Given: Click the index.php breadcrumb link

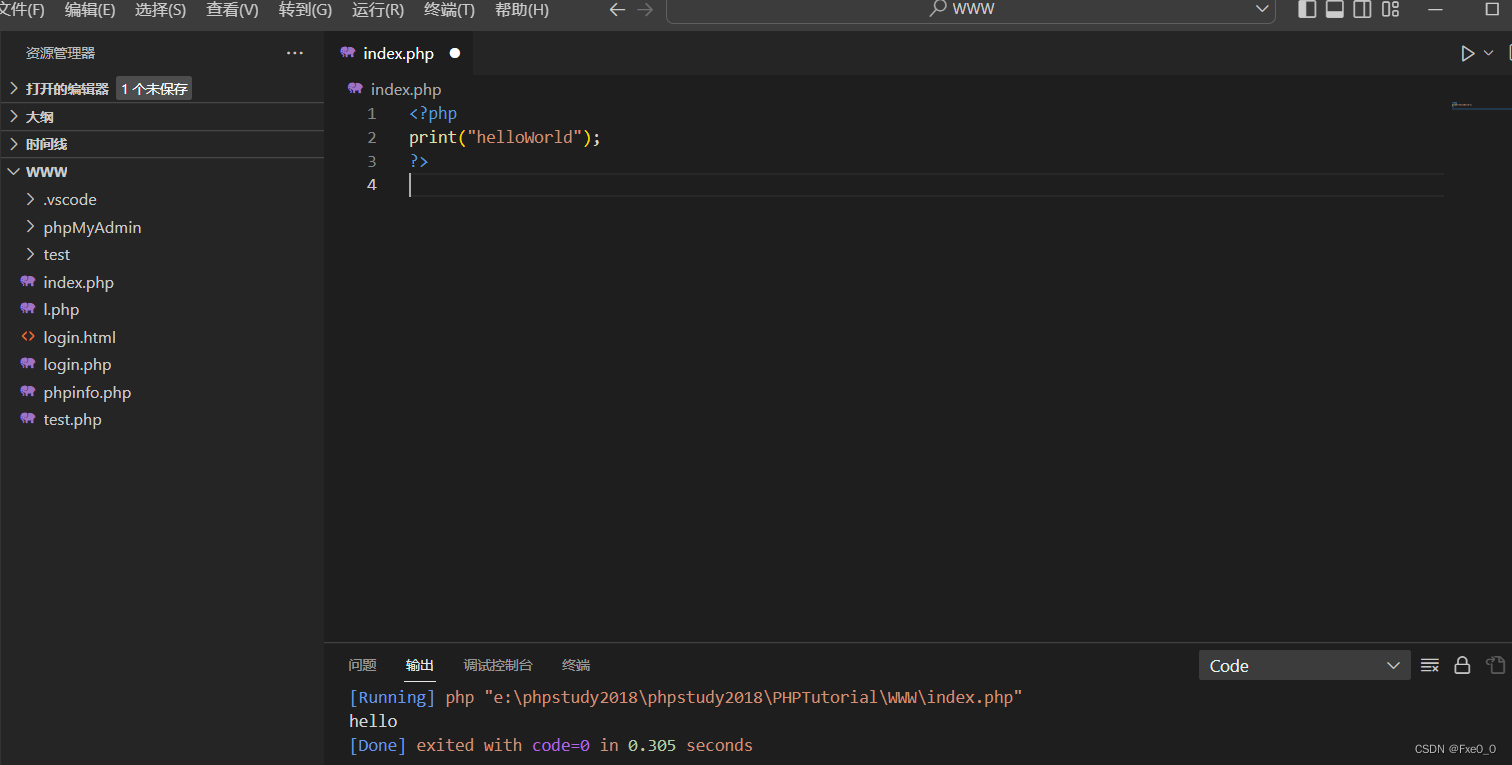Looking at the screenshot, I should (405, 89).
